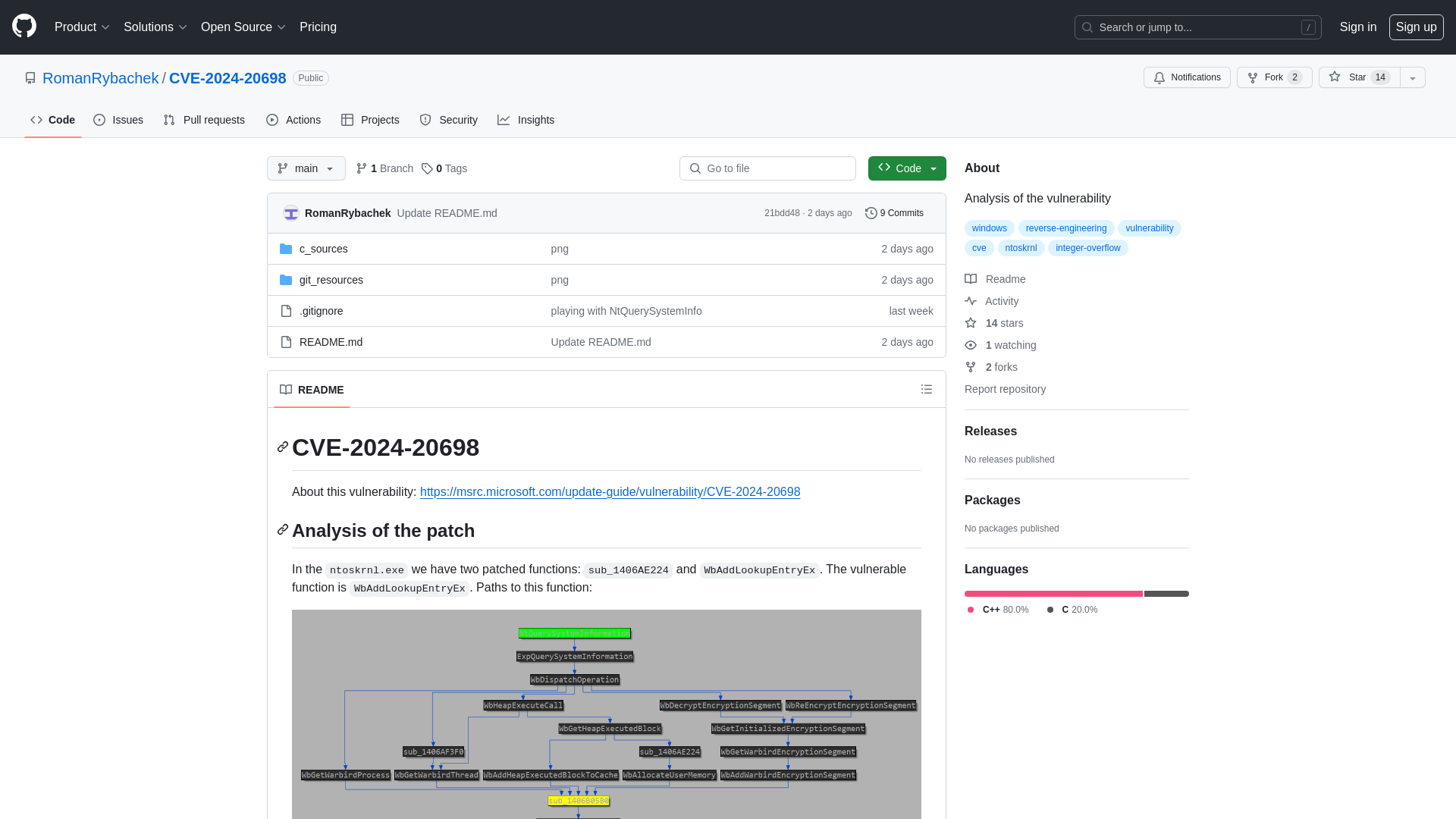Click the book icon in README tab header
The image size is (1456, 819).
(286, 390)
